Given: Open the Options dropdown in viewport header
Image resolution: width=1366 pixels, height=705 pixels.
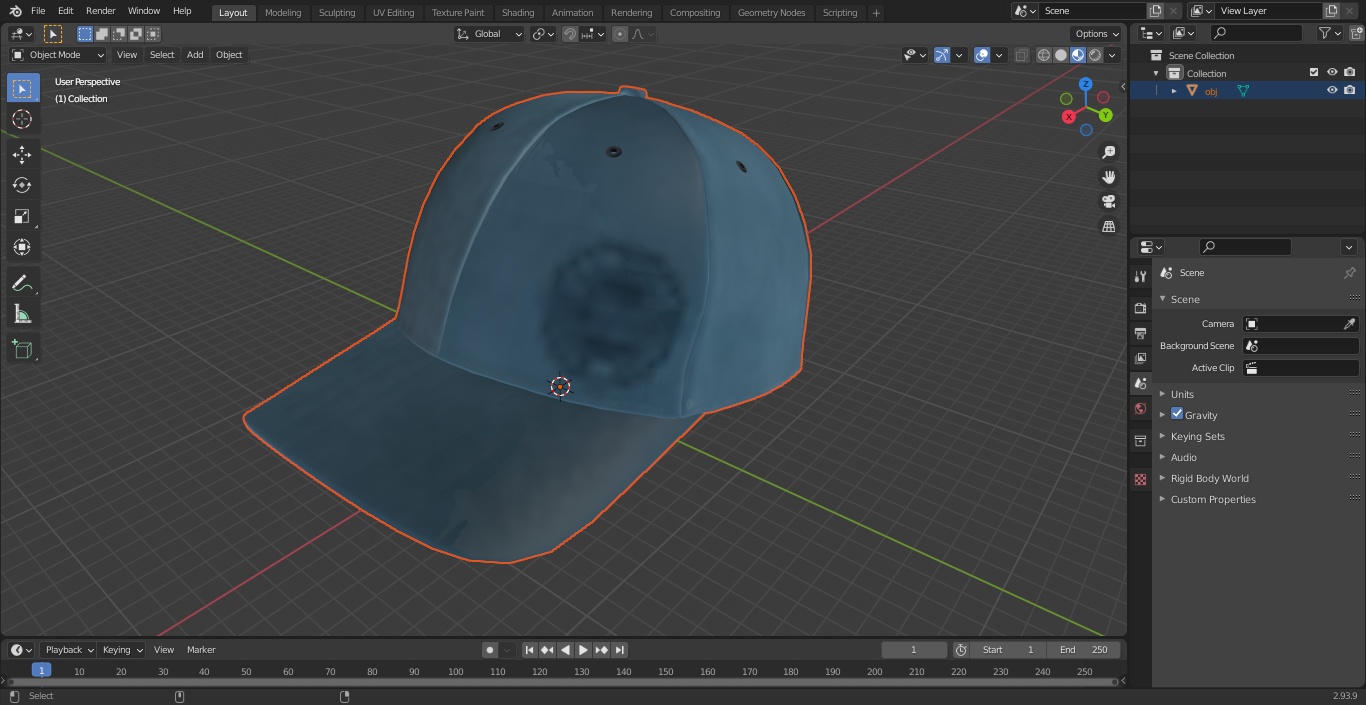Looking at the screenshot, I should pyautogui.click(x=1097, y=34).
